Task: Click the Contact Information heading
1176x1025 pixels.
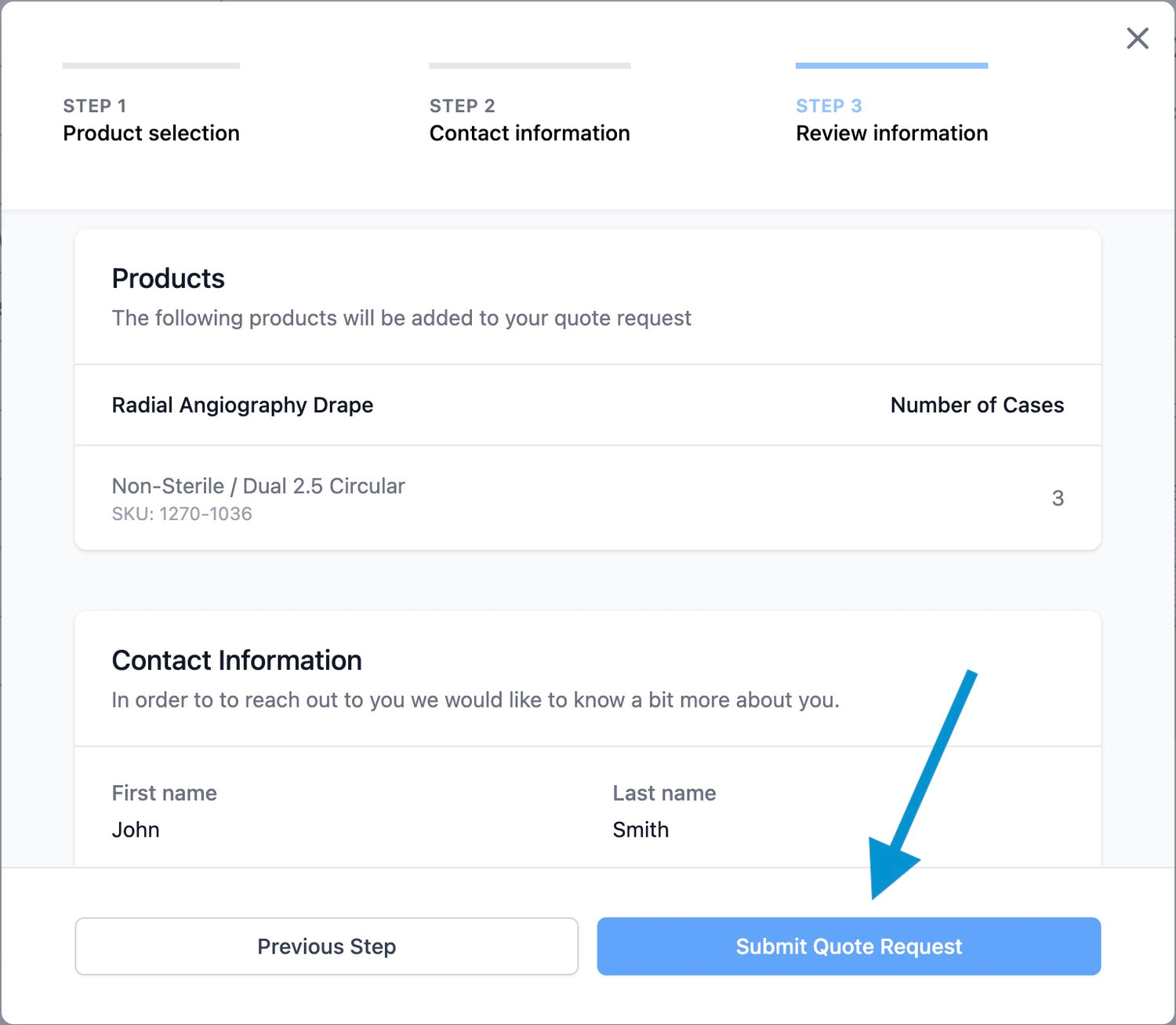Action: coord(236,660)
